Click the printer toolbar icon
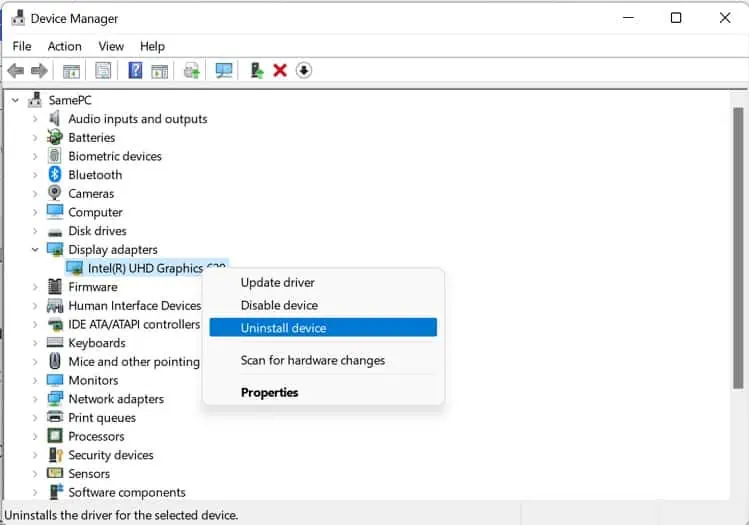Image resolution: width=749 pixels, height=525 pixels. coord(191,70)
